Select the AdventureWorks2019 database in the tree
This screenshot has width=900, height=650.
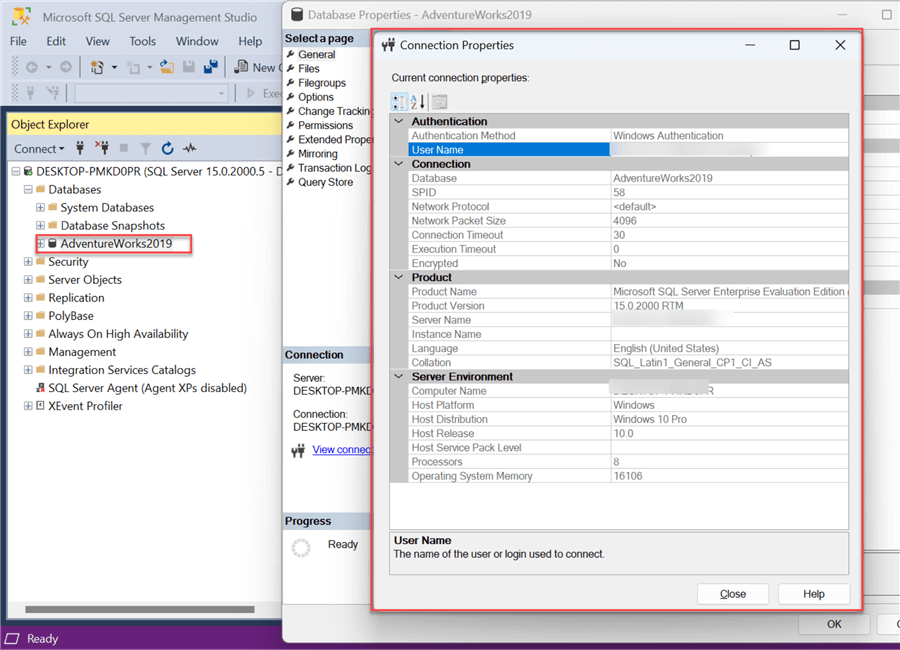[x=116, y=243]
